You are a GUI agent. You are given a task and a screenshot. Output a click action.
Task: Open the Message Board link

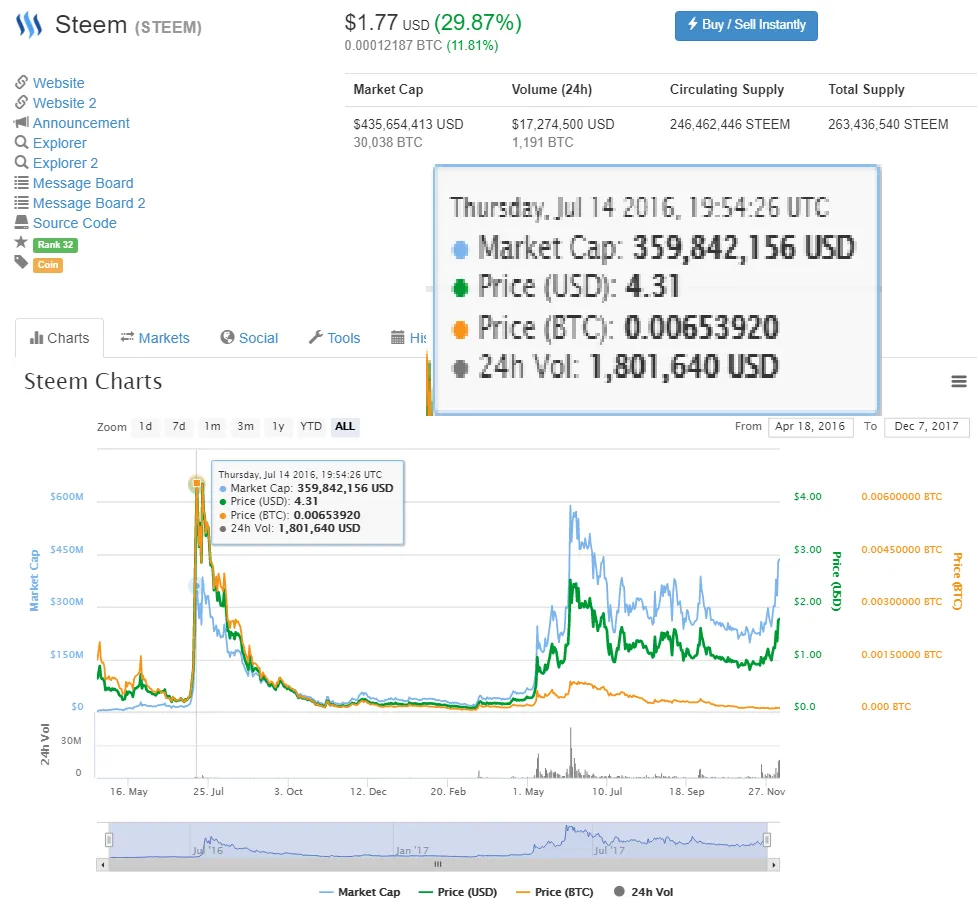(x=83, y=183)
